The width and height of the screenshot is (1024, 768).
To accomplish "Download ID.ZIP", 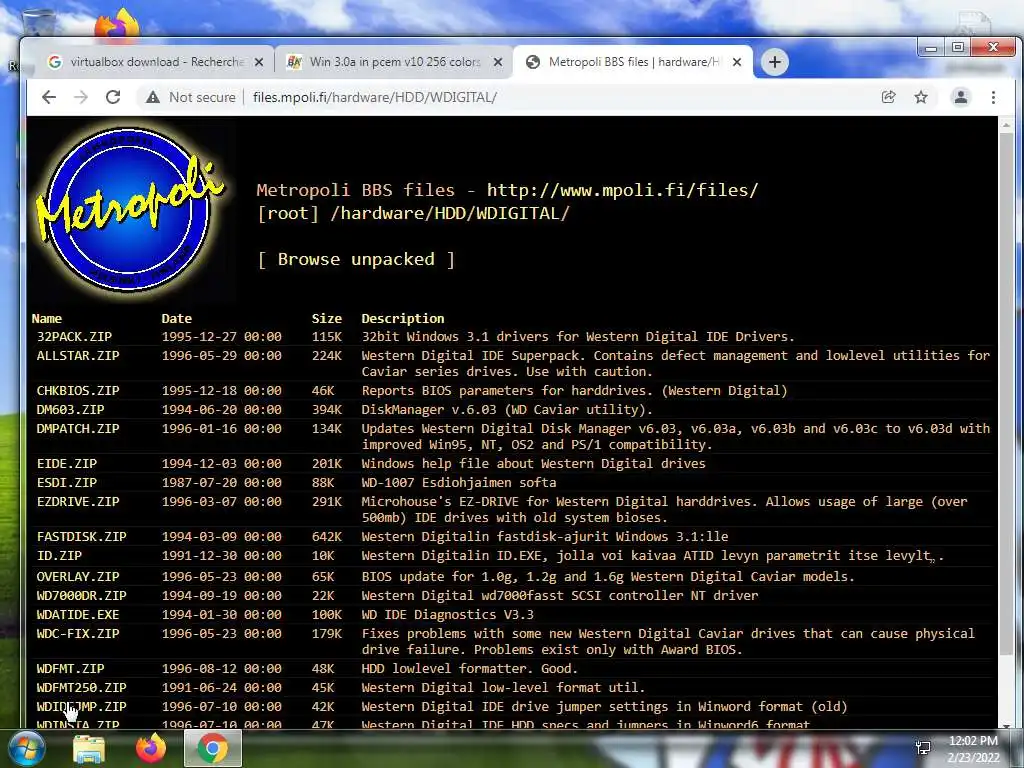I will 59,556.
